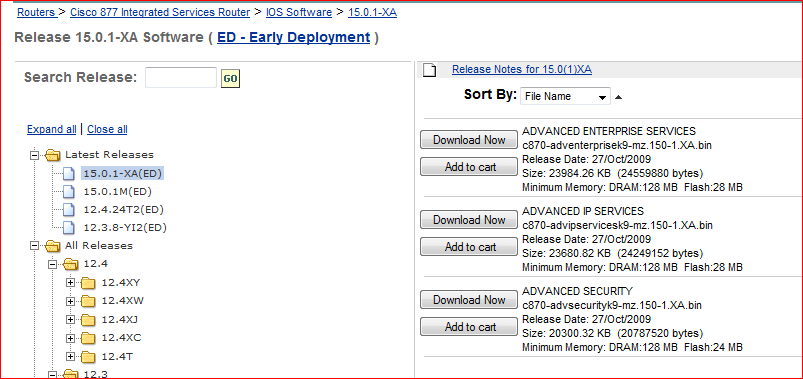Click the 12.4T folder icon
Viewport: 803px width, 379px height.
click(x=89, y=356)
